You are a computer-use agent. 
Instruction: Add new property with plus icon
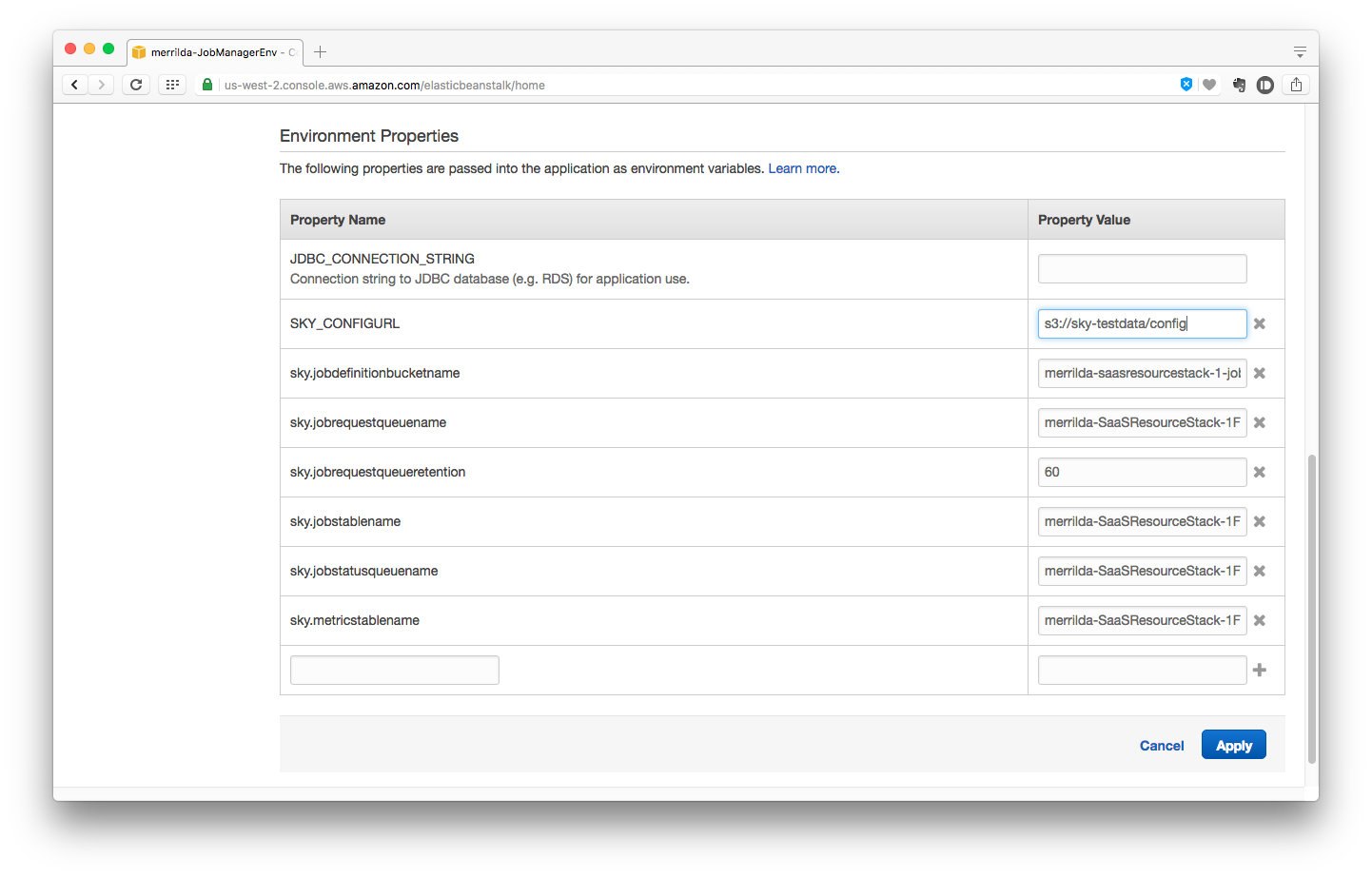pyautogui.click(x=1260, y=670)
